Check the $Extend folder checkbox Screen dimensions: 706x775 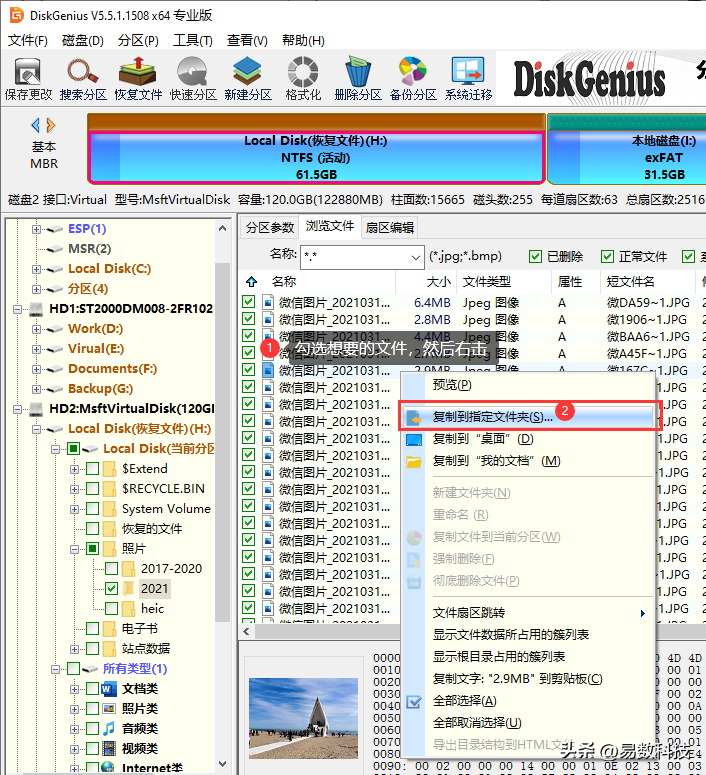point(92,469)
